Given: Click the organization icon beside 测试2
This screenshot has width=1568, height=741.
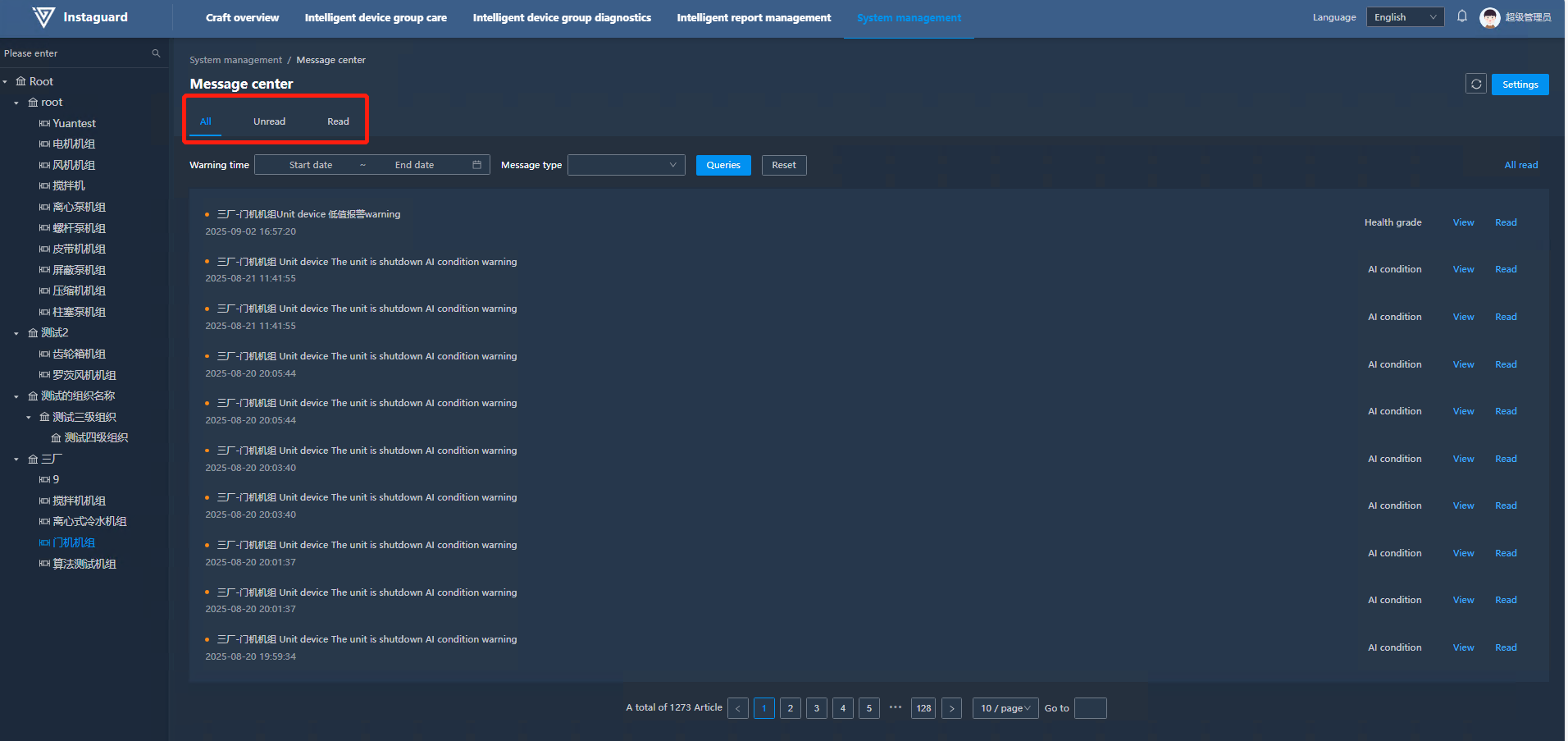Looking at the screenshot, I should tap(33, 333).
